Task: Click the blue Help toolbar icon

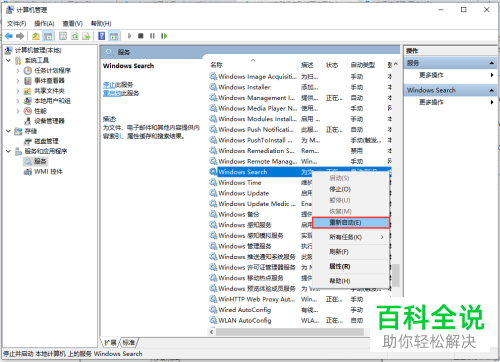Action: tap(102, 36)
